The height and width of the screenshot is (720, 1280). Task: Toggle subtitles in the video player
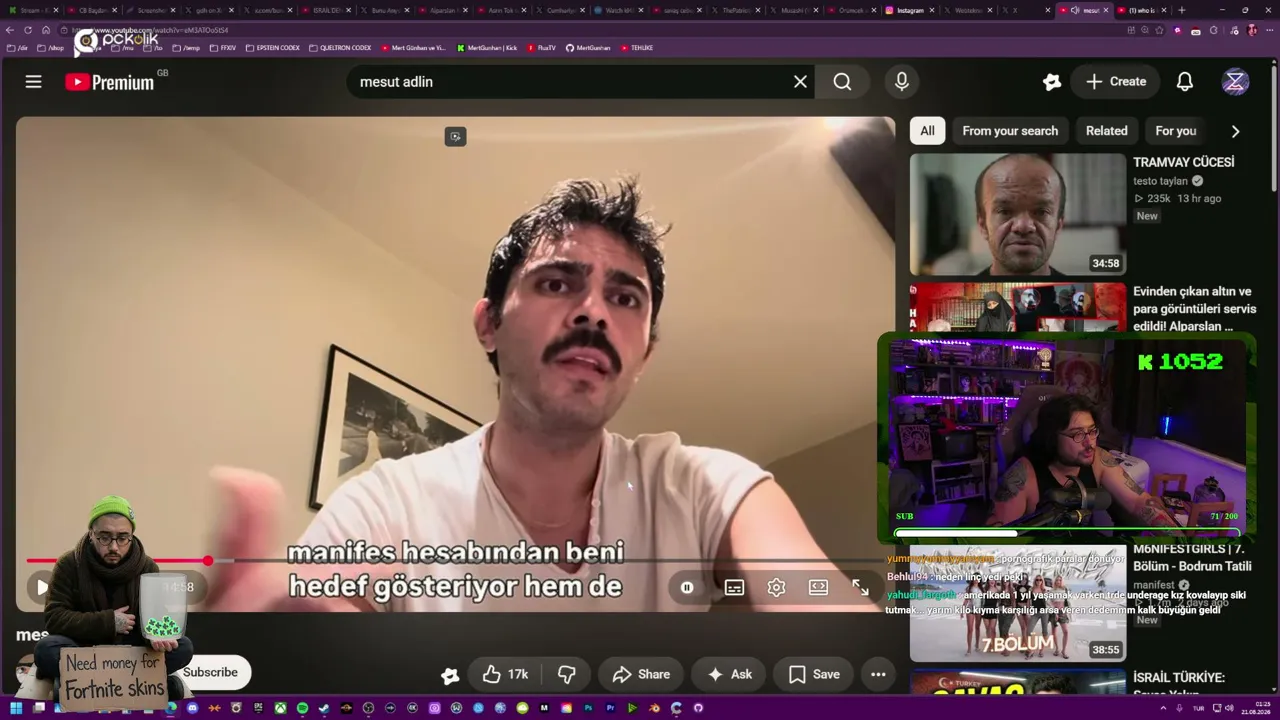[x=734, y=588]
